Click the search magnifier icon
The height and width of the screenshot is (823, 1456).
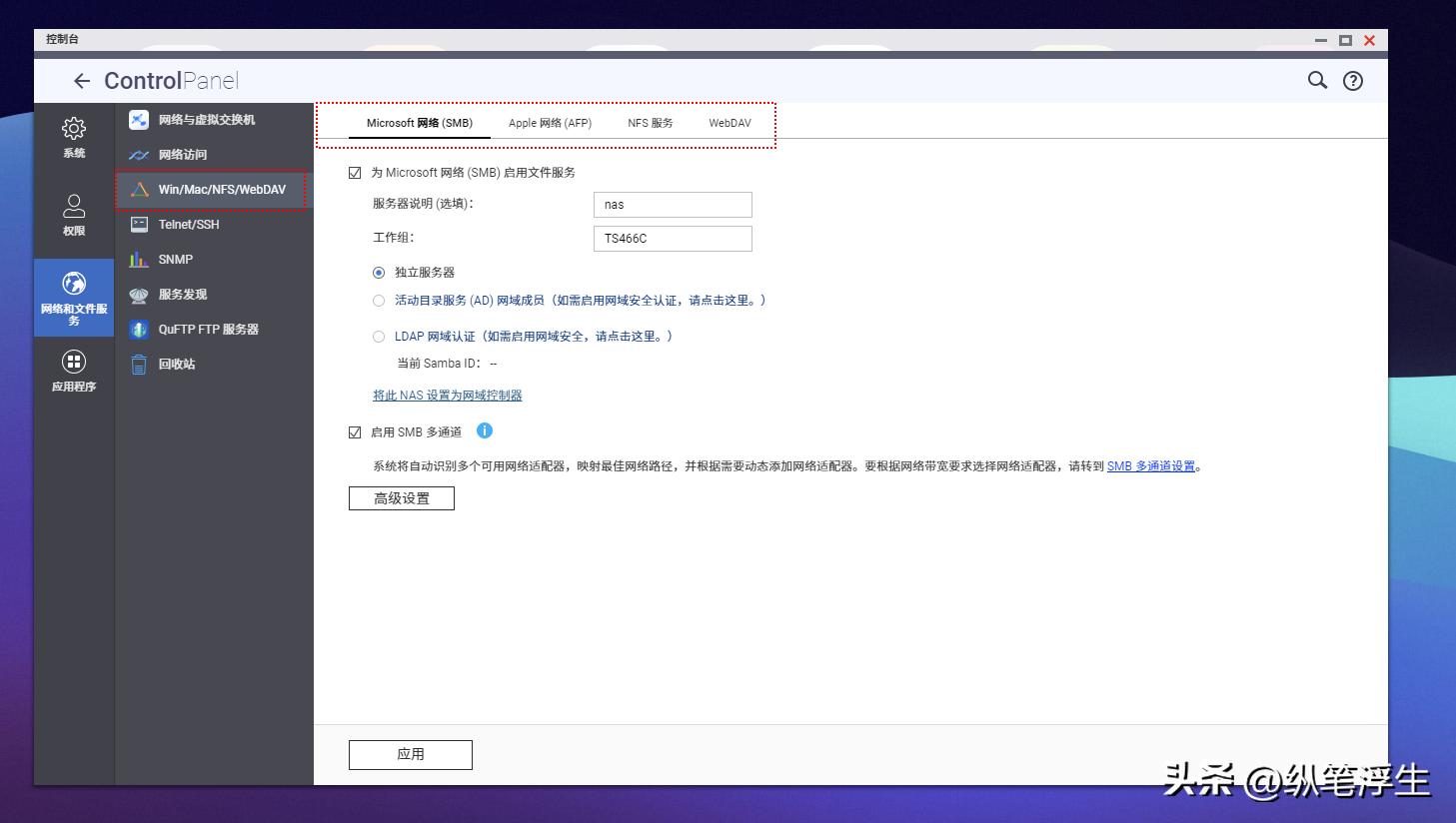[x=1317, y=80]
